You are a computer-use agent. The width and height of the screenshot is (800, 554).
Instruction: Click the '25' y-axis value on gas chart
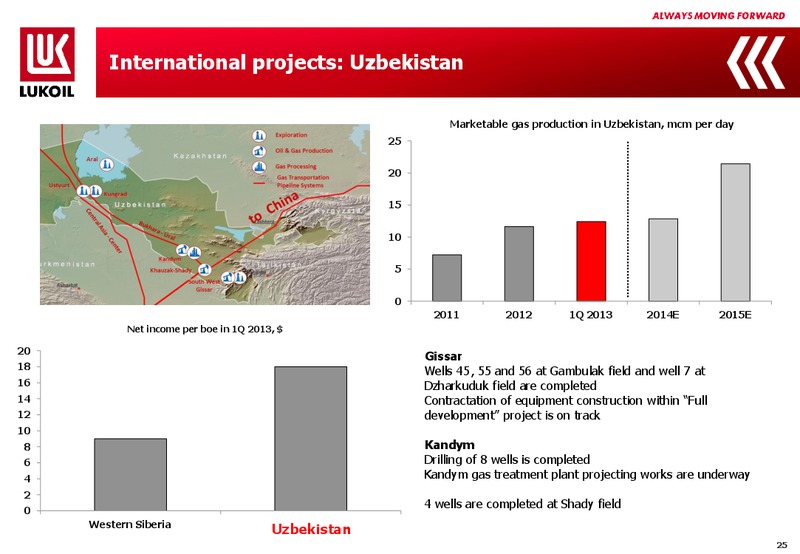[x=395, y=141]
